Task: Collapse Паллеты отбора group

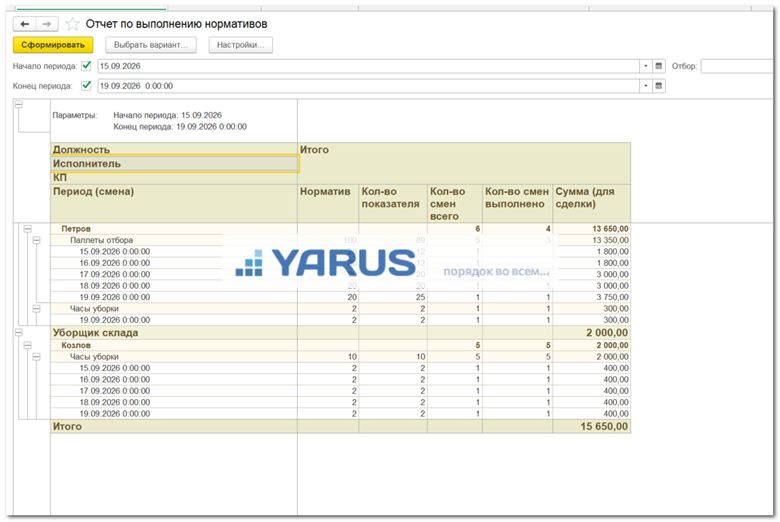Action: click(x=36, y=240)
